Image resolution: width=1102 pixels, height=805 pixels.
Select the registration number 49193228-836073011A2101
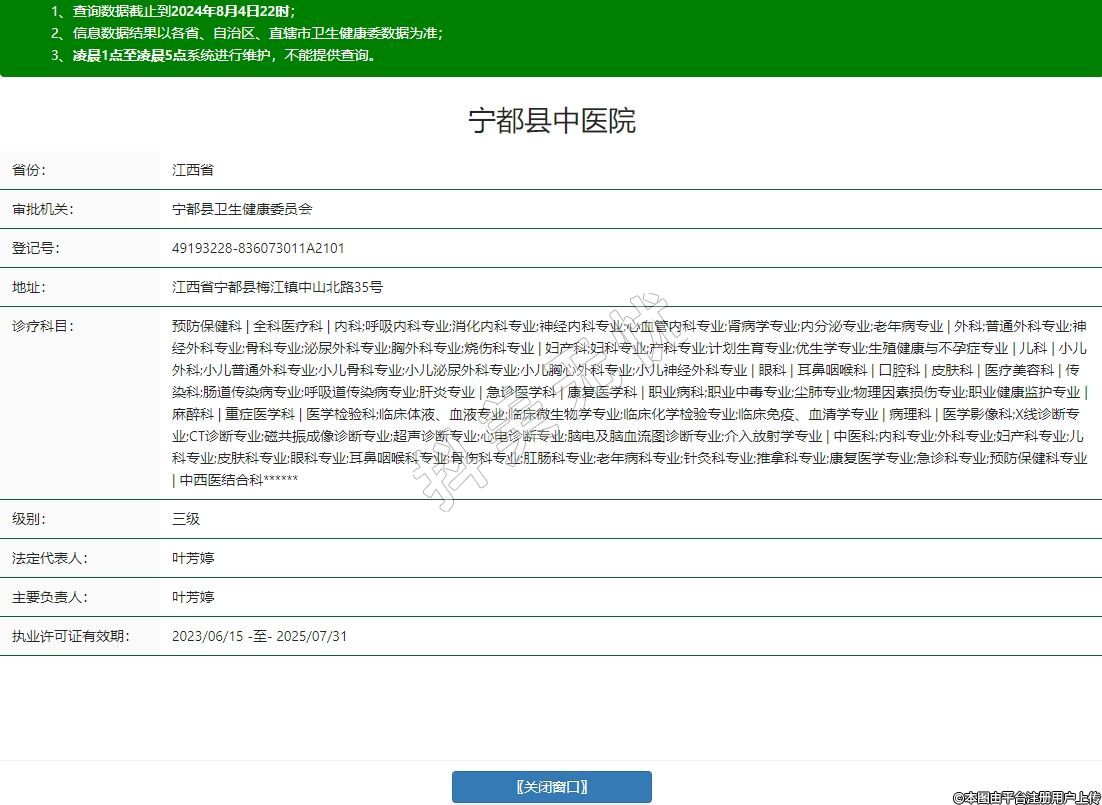[x=258, y=248]
